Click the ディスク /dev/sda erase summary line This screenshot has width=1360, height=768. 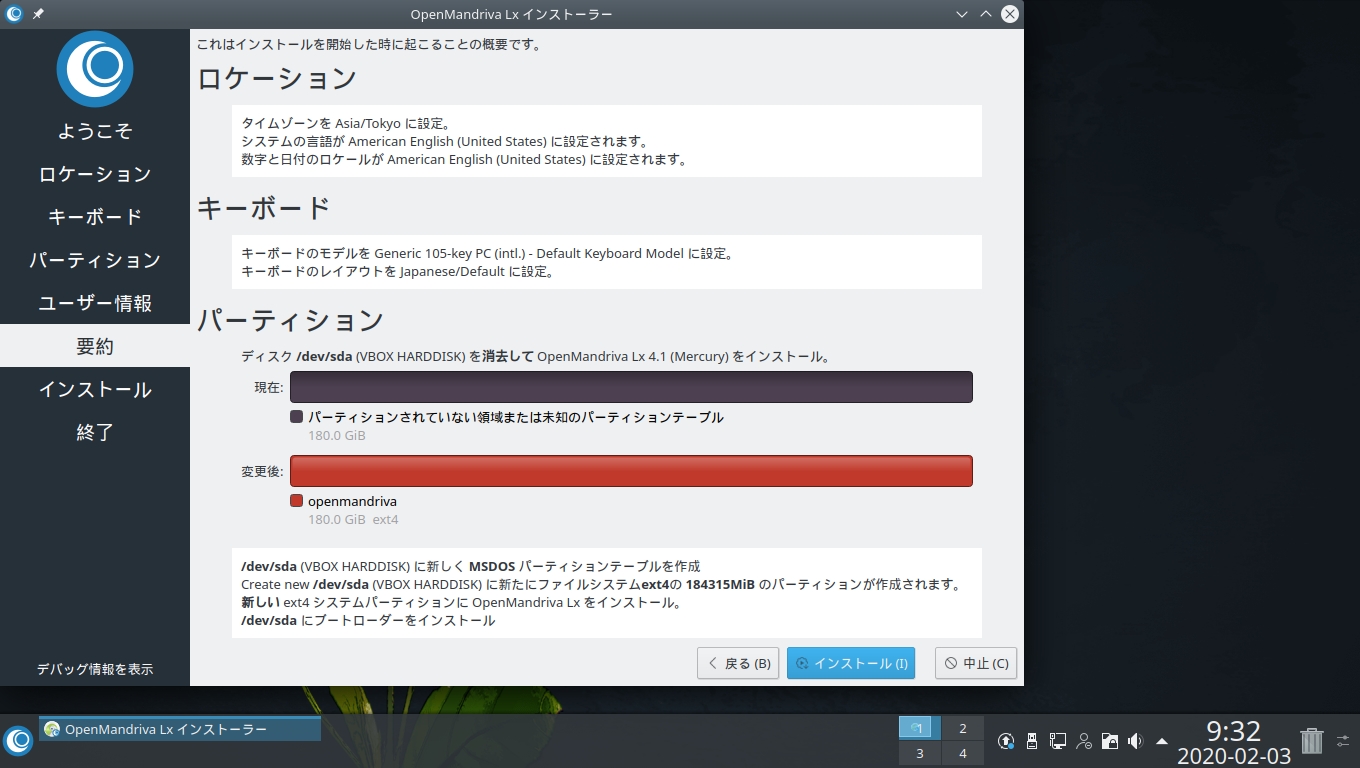click(535, 356)
